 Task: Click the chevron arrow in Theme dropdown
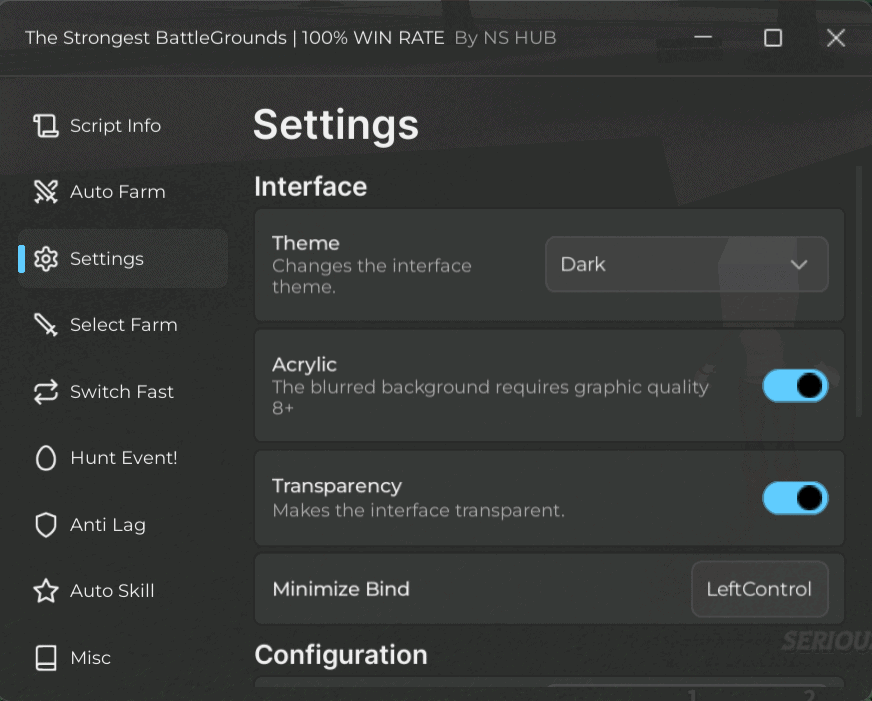[x=799, y=265]
